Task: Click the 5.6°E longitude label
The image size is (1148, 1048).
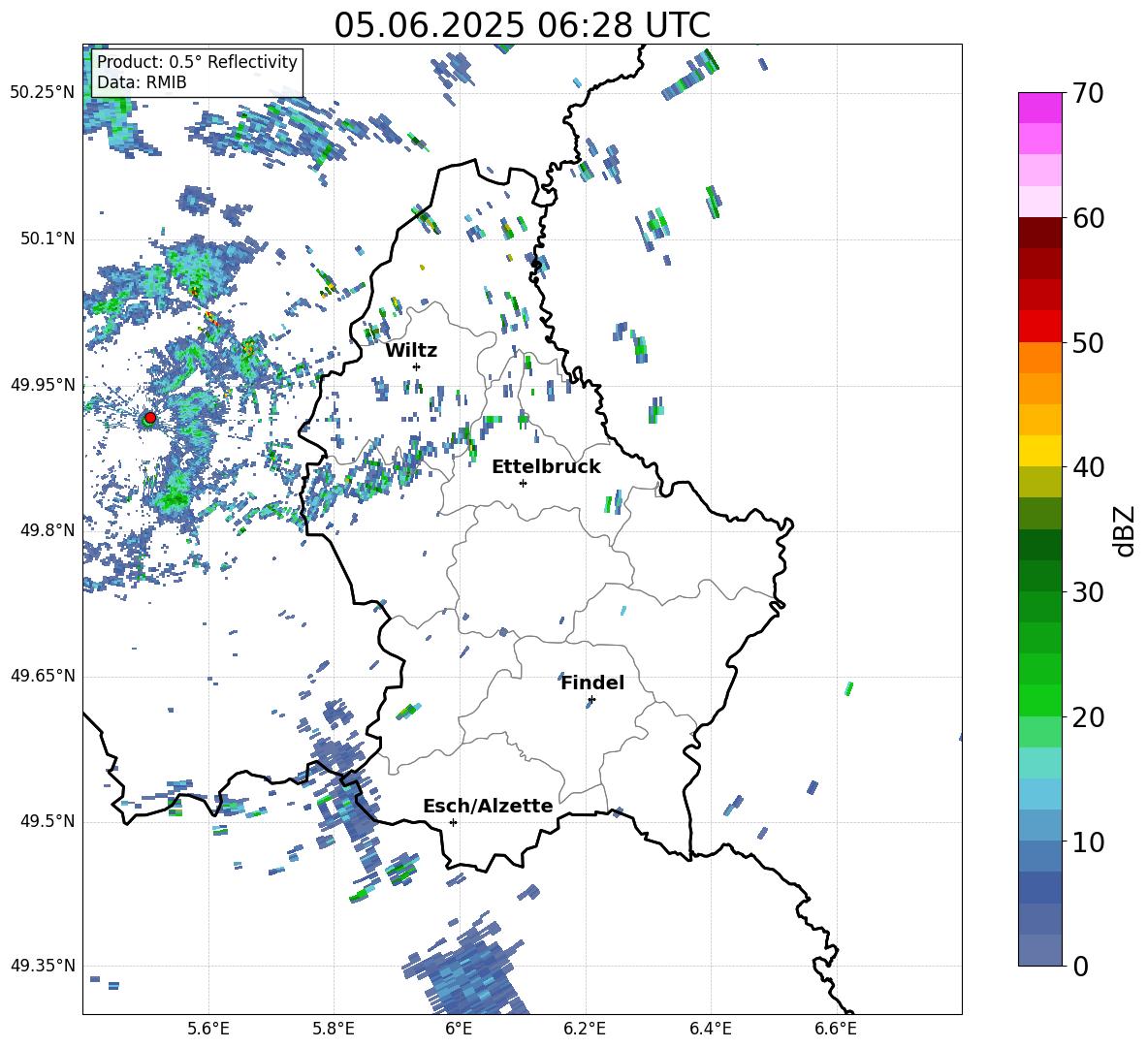Action: pos(207,1030)
